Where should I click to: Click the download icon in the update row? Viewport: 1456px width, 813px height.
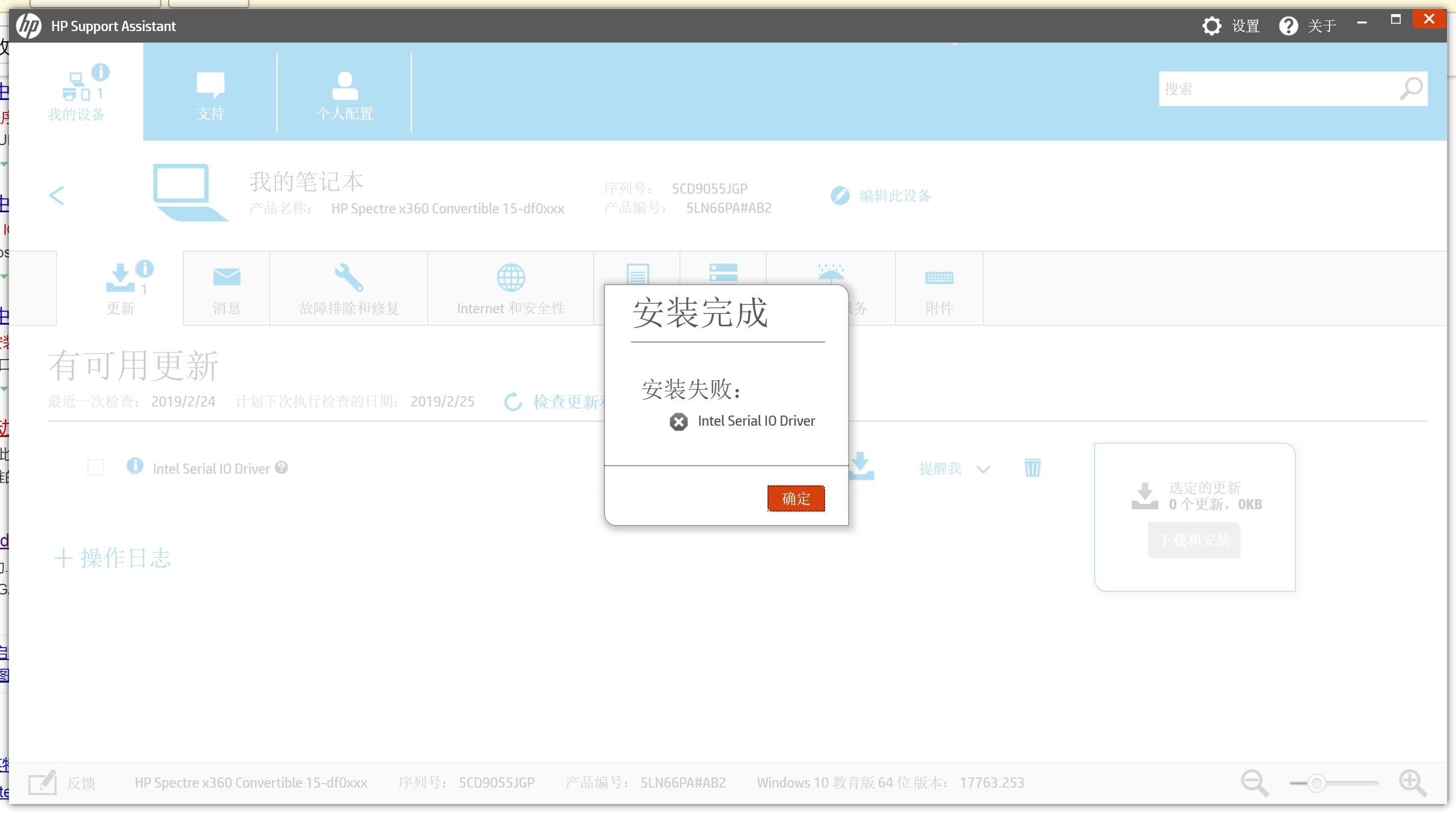[x=861, y=466]
